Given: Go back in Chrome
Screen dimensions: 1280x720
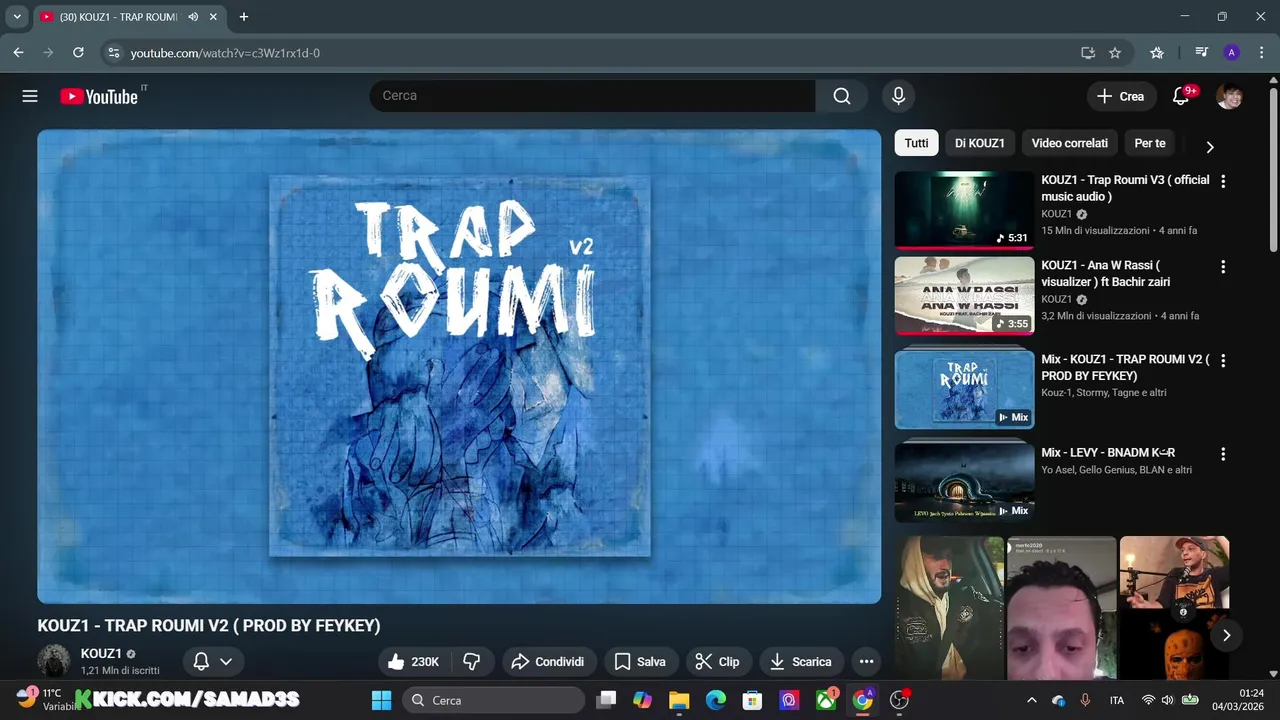Looking at the screenshot, I should [x=18, y=53].
